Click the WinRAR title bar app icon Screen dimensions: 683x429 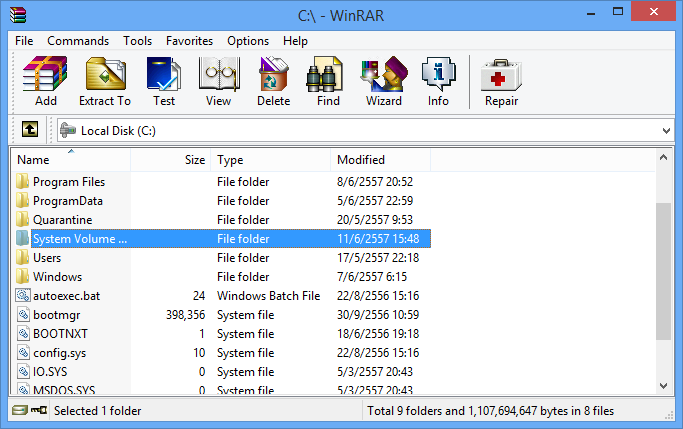pos(18,14)
